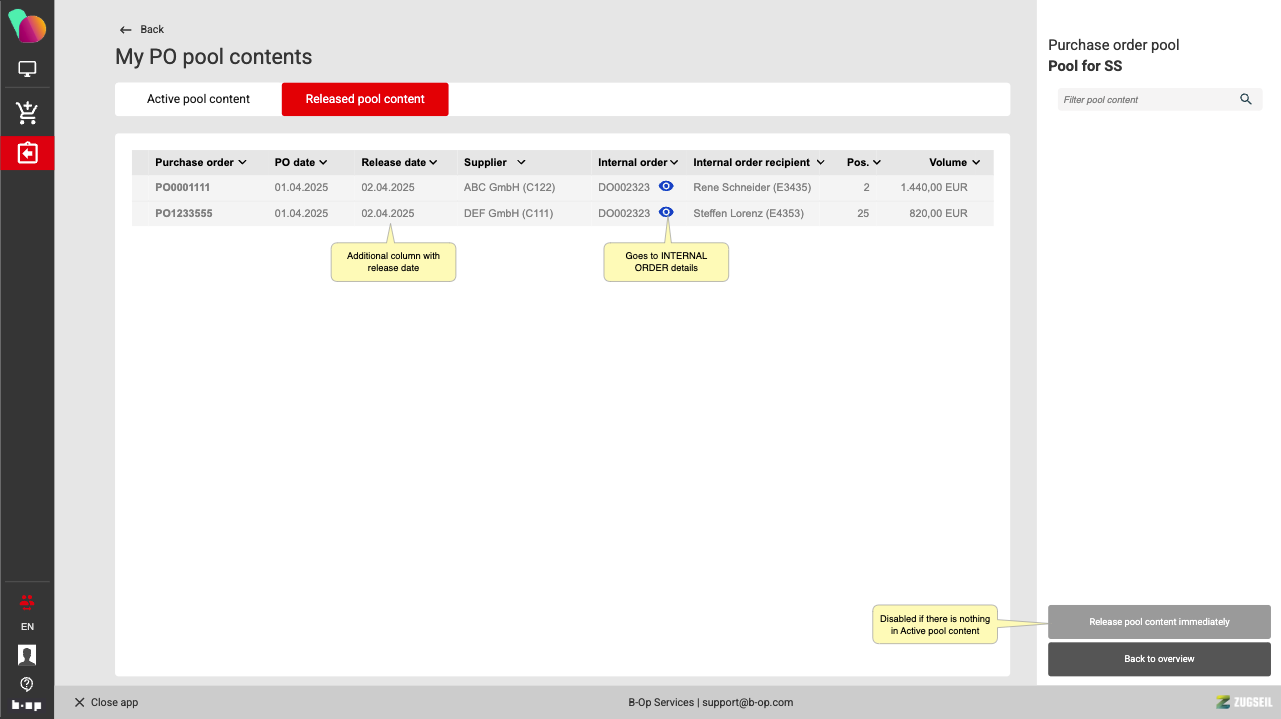Click the eye icon in the PO1233555 row
This screenshot has height=719, width=1281.
[x=666, y=212]
